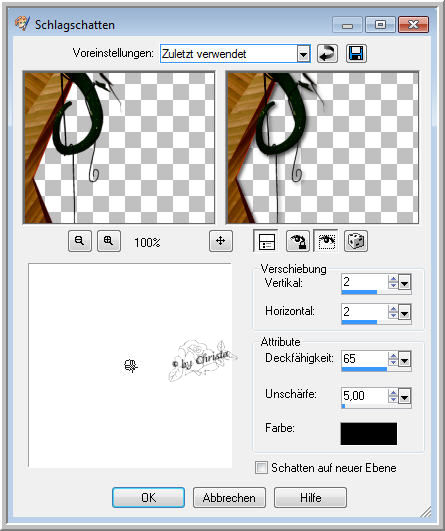Toggle auto proof eye with lock
This screenshot has width=445, height=531.
(x=298, y=241)
